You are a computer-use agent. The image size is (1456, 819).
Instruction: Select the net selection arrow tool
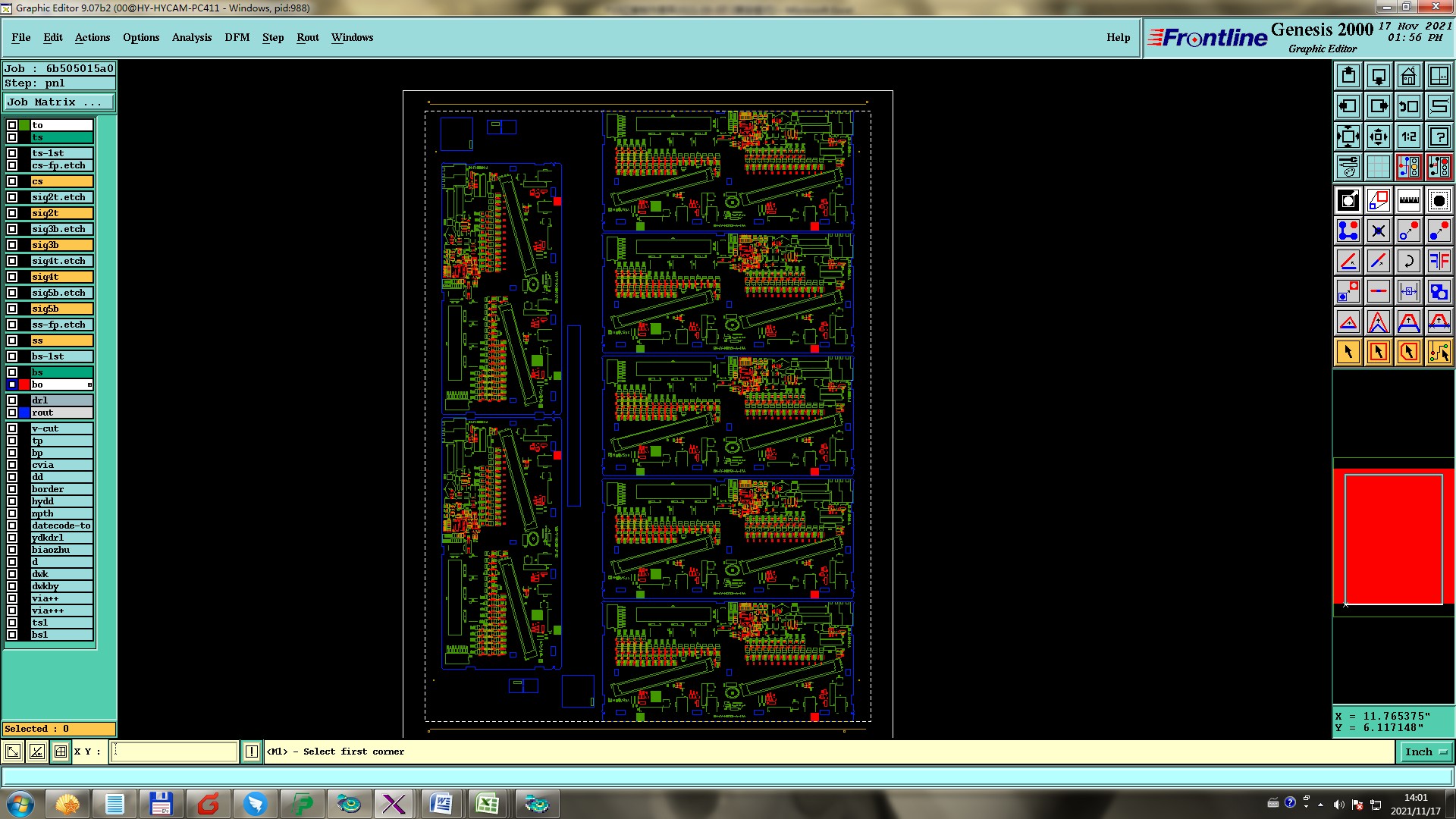[x=1439, y=352]
